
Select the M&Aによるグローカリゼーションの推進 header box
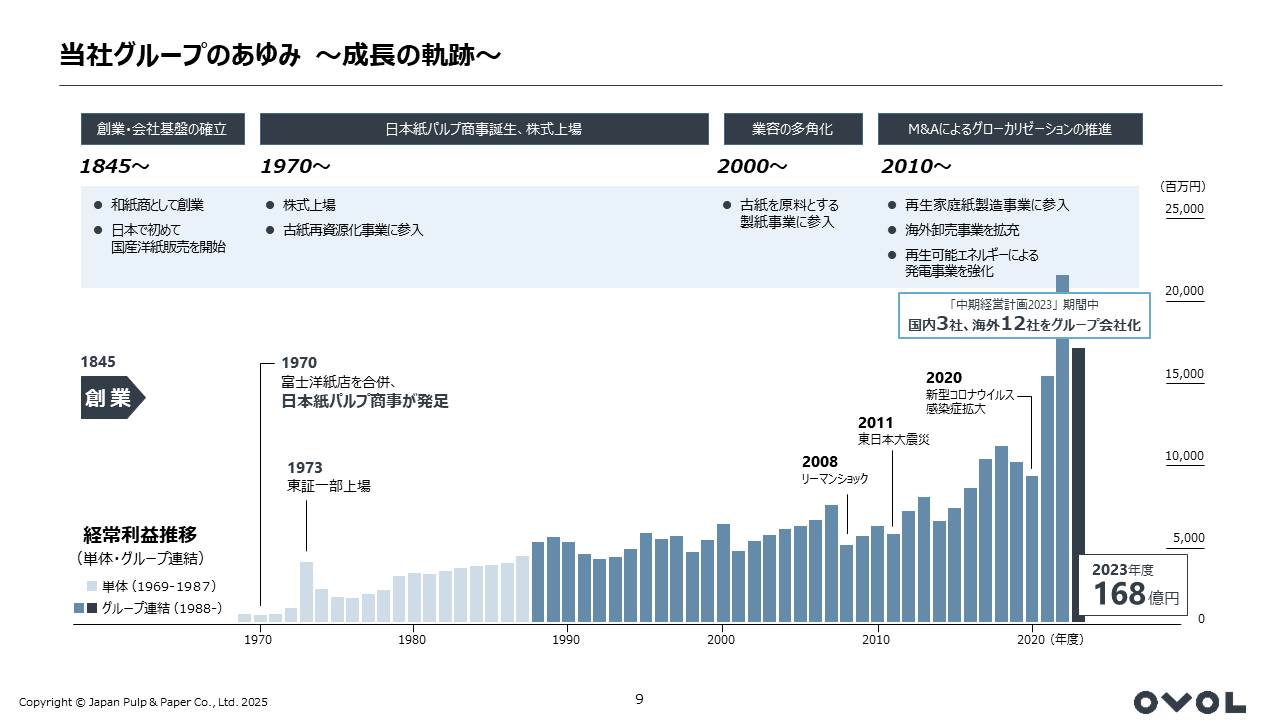[x=1010, y=129]
